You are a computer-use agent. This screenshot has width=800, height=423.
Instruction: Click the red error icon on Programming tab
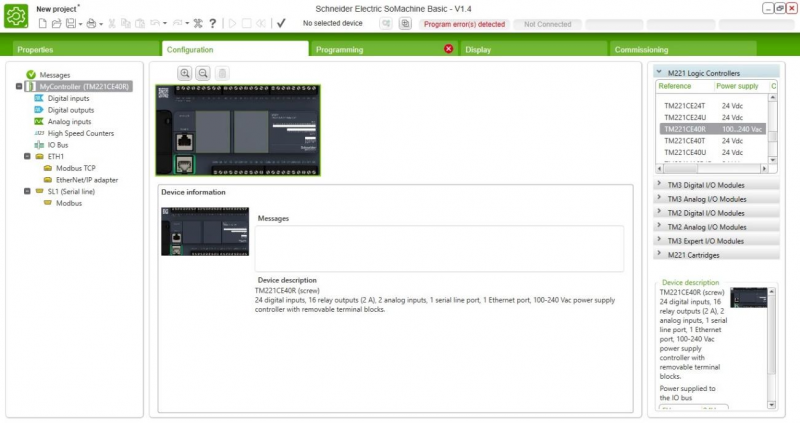(448, 49)
